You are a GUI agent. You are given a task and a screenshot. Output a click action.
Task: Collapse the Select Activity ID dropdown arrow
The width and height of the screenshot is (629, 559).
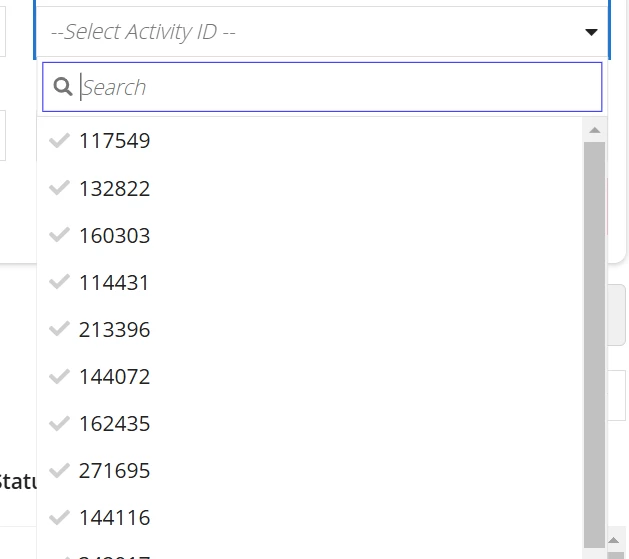tap(591, 32)
